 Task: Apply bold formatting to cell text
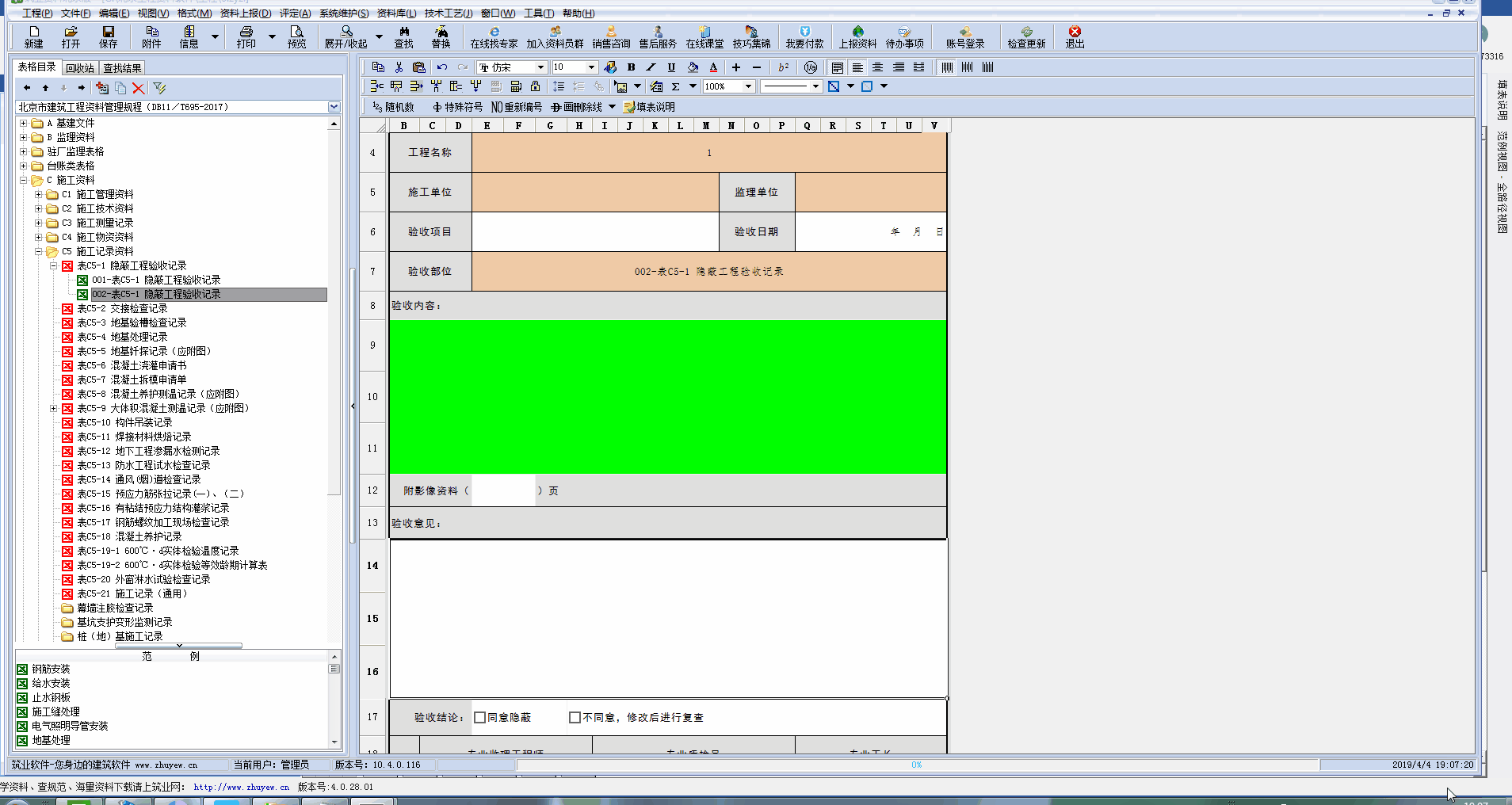pos(631,67)
